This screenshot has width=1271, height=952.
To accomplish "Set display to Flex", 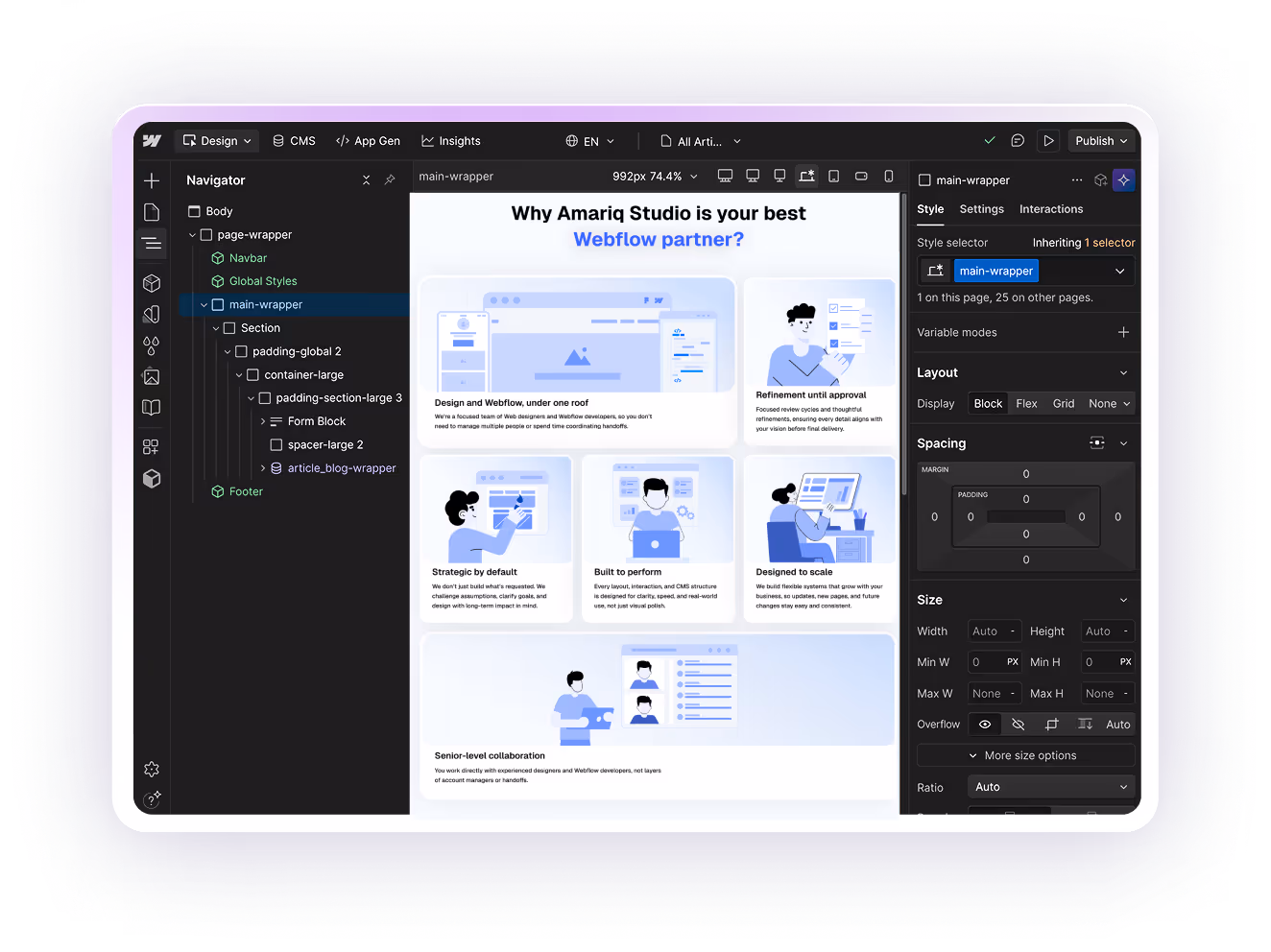I will 1026,404.
